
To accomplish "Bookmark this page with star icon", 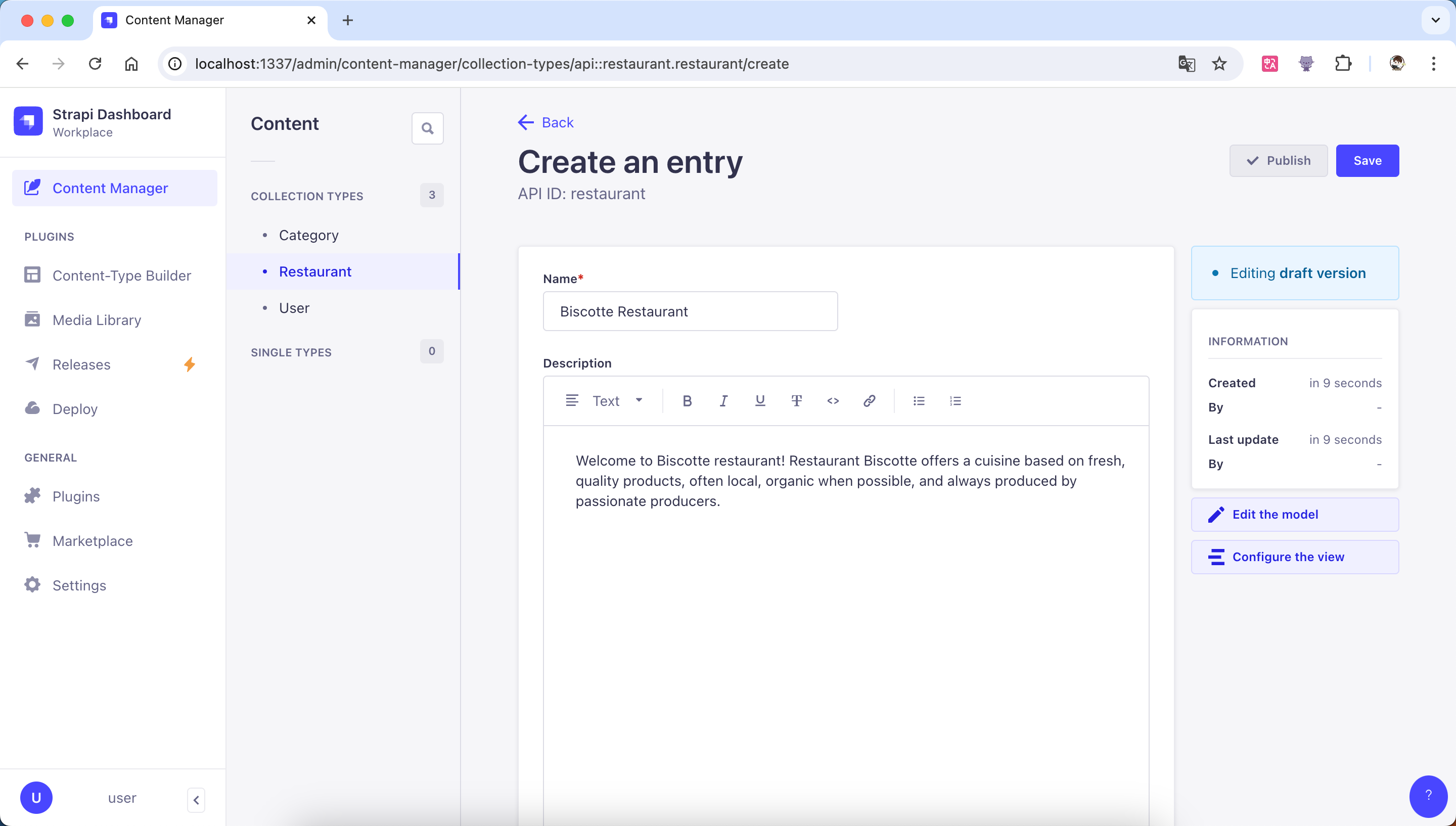I will (x=1219, y=64).
